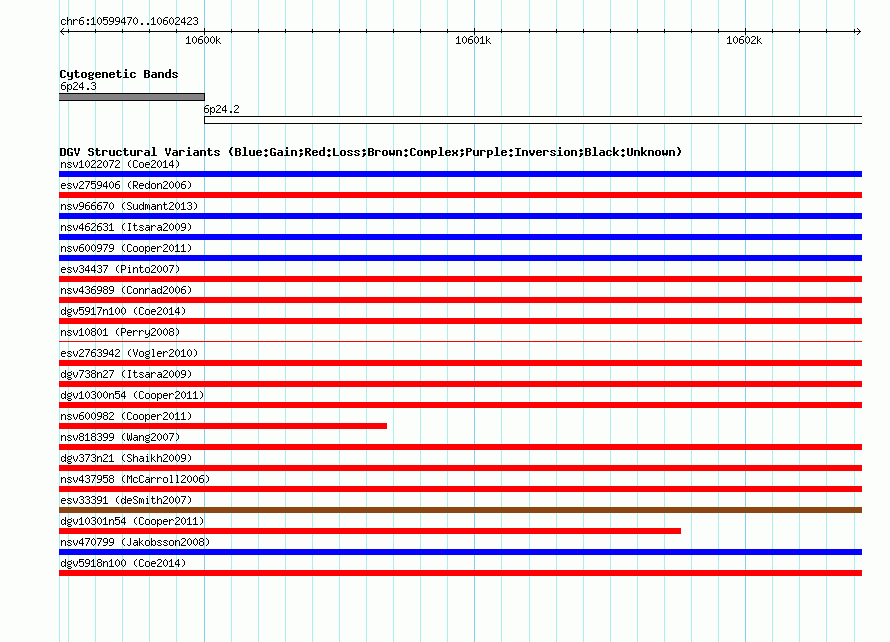Select the nsv600979 (Cooper2011) label
890x642 pixels.
tap(126, 248)
